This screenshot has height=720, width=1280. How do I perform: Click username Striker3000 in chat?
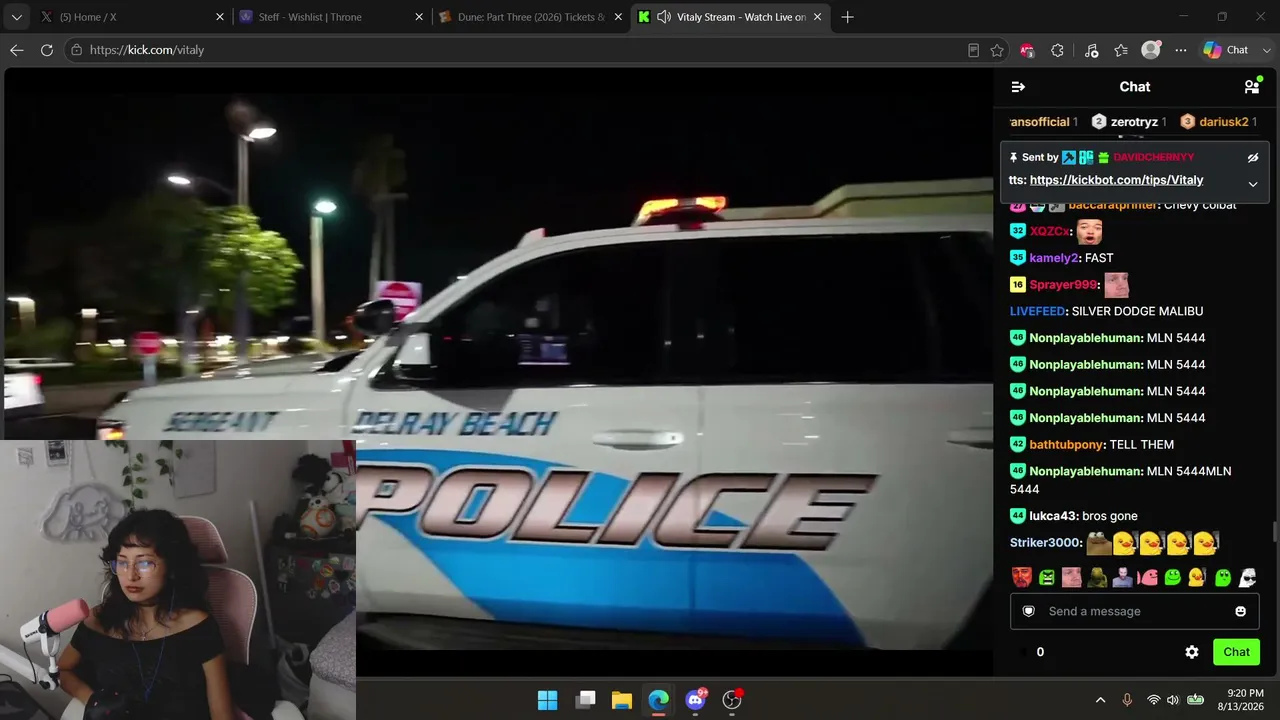[x=1045, y=543]
